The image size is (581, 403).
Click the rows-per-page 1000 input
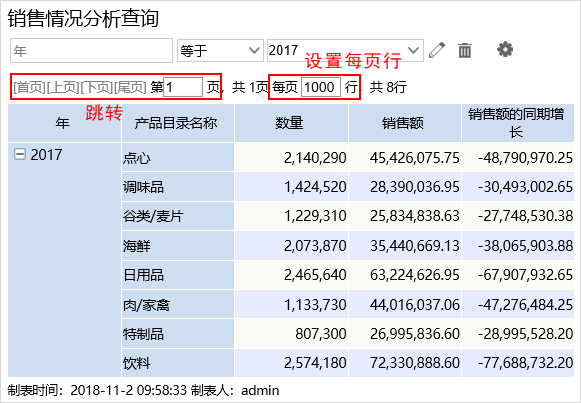(x=321, y=87)
